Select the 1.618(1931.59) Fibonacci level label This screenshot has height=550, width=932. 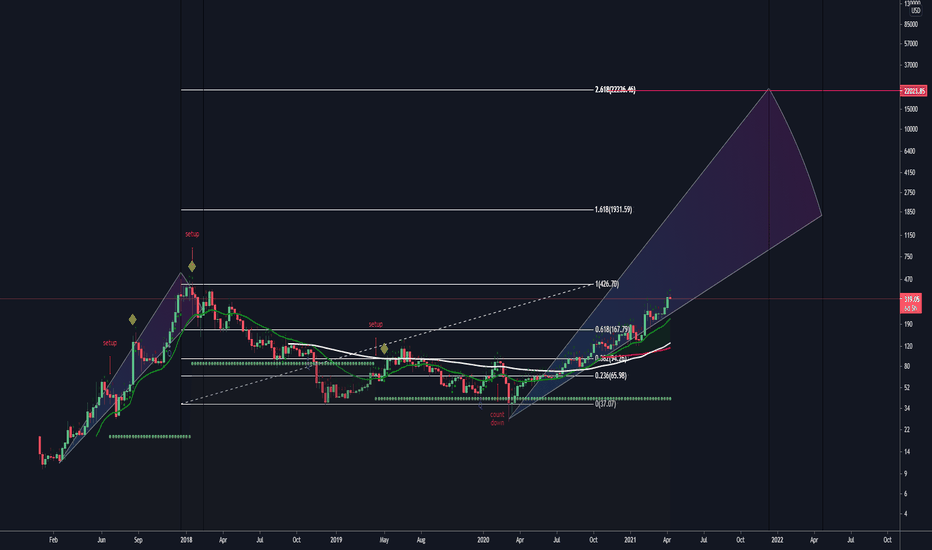(x=613, y=209)
